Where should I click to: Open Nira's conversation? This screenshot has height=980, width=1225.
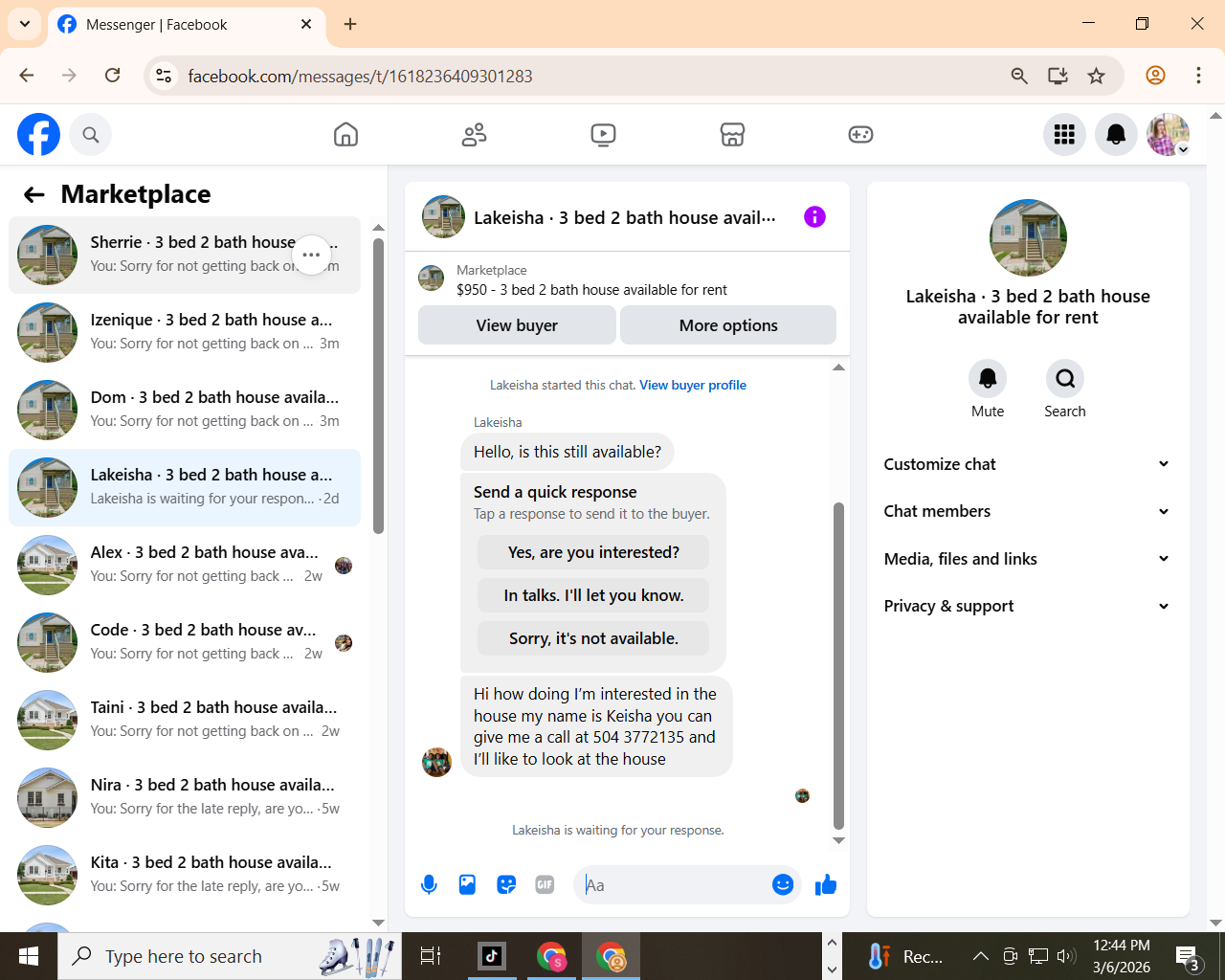tap(185, 797)
